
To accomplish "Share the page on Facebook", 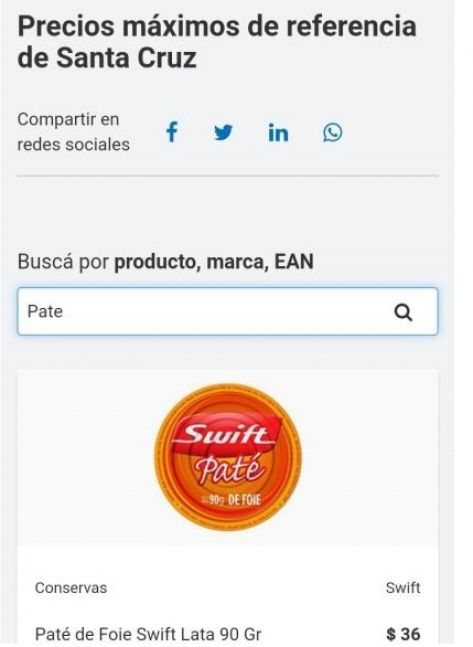I will point(172,132).
